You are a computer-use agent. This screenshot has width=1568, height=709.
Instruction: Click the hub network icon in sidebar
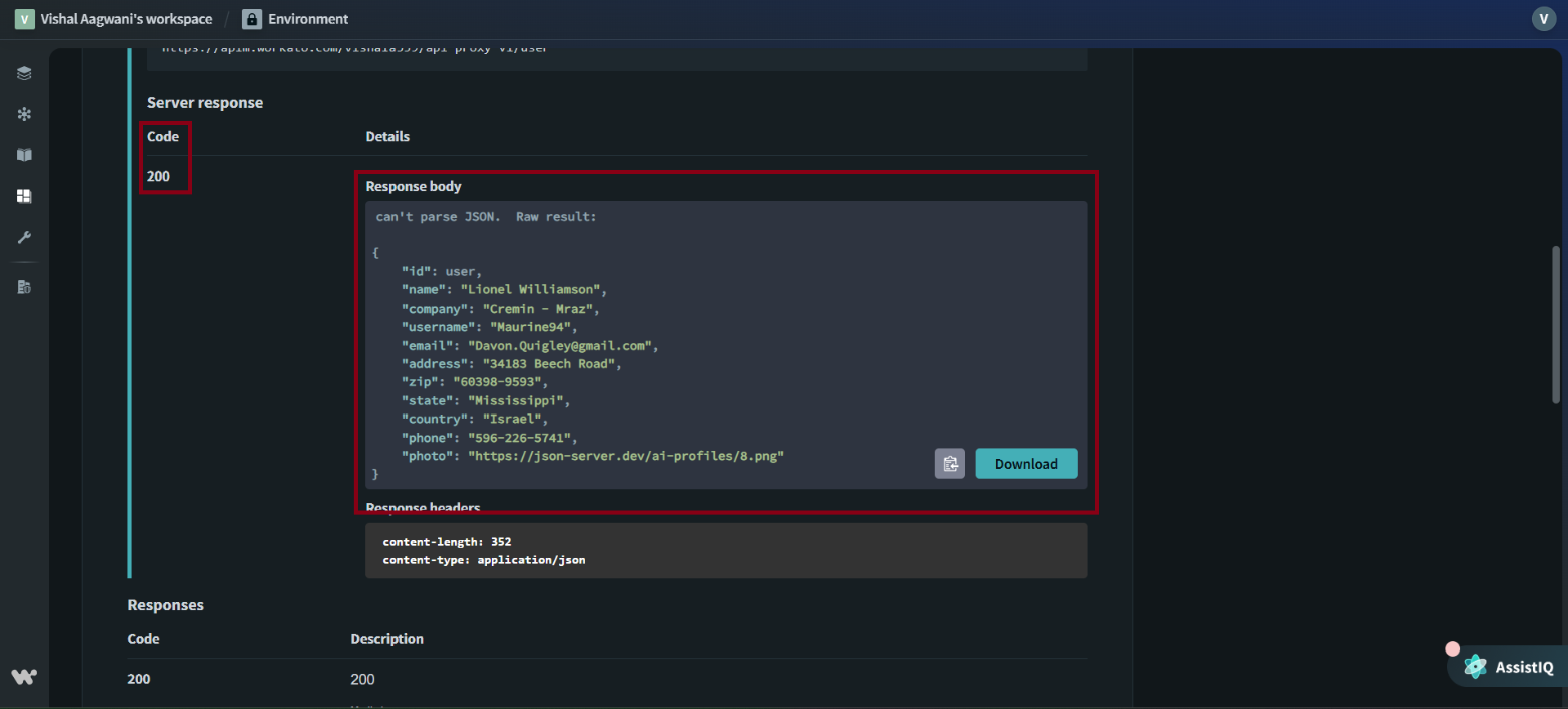(x=25, y=114)
